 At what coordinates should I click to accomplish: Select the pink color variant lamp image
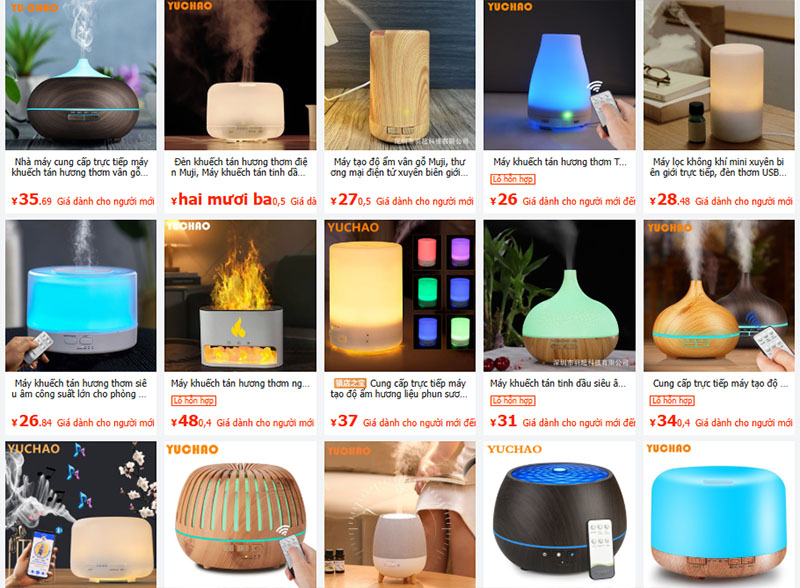[x=427, y=252]
